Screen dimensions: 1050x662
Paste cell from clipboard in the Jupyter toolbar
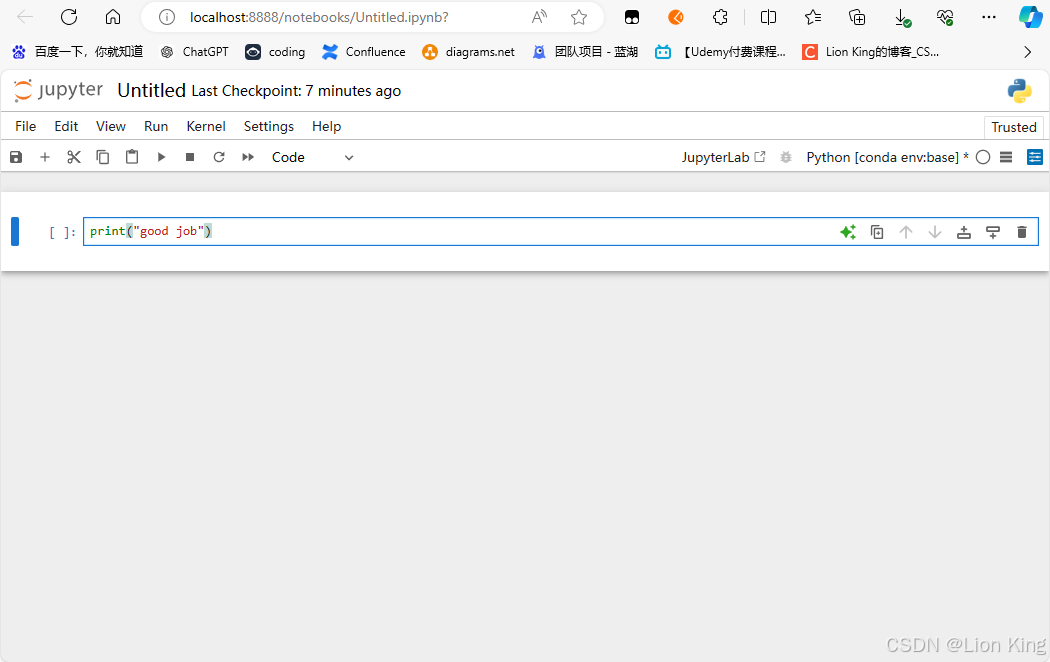point(132,157)
